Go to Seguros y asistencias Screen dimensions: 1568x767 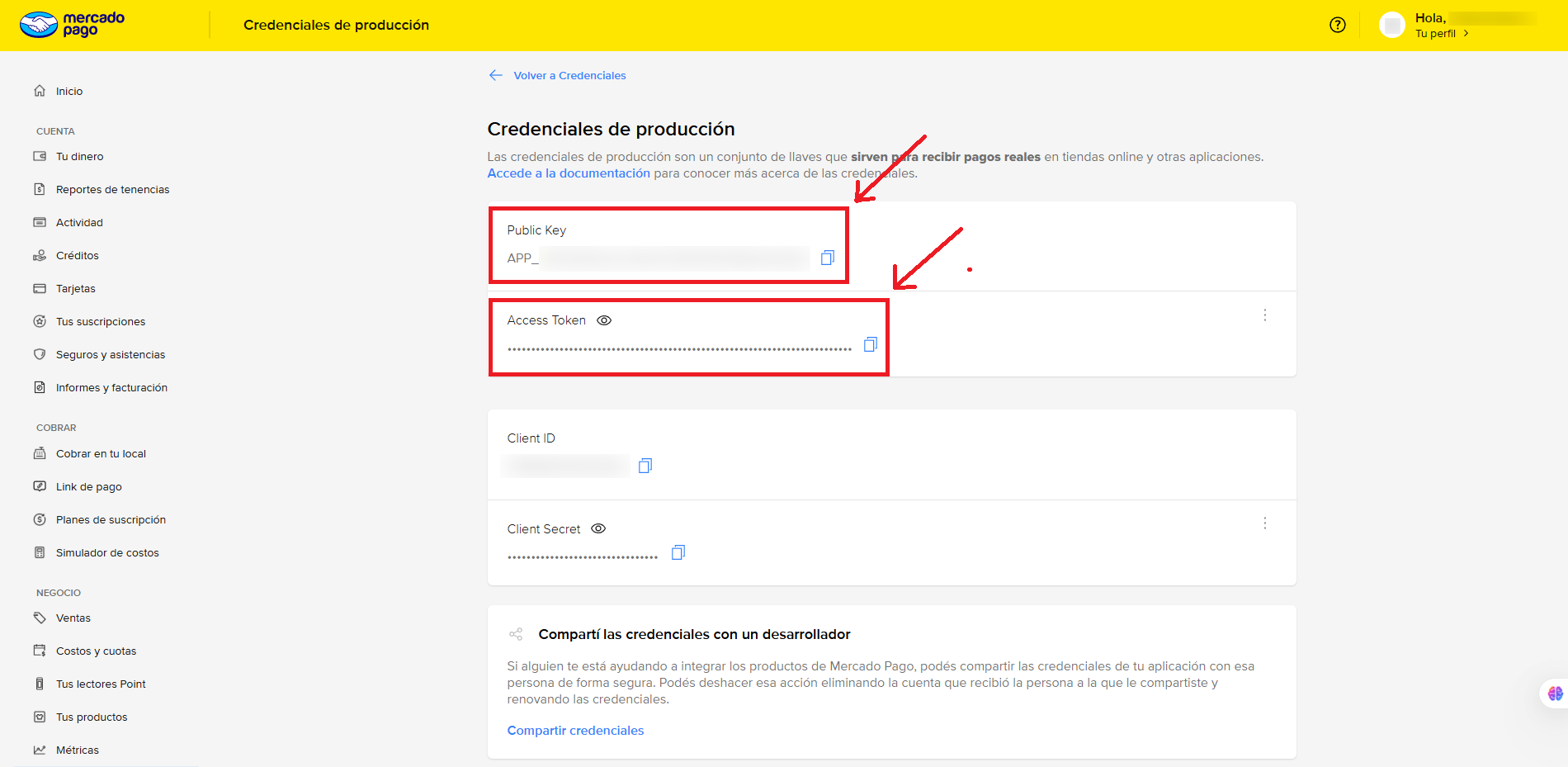click(x=111, y=355)
